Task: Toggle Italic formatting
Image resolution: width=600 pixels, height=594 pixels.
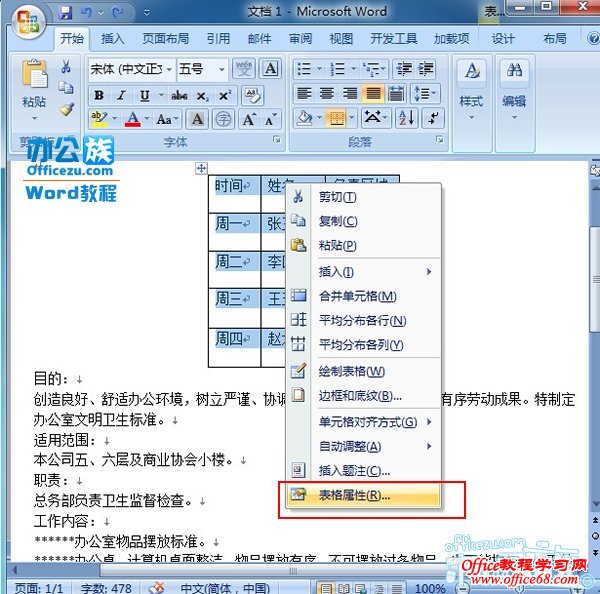Action: coord(122,95)
